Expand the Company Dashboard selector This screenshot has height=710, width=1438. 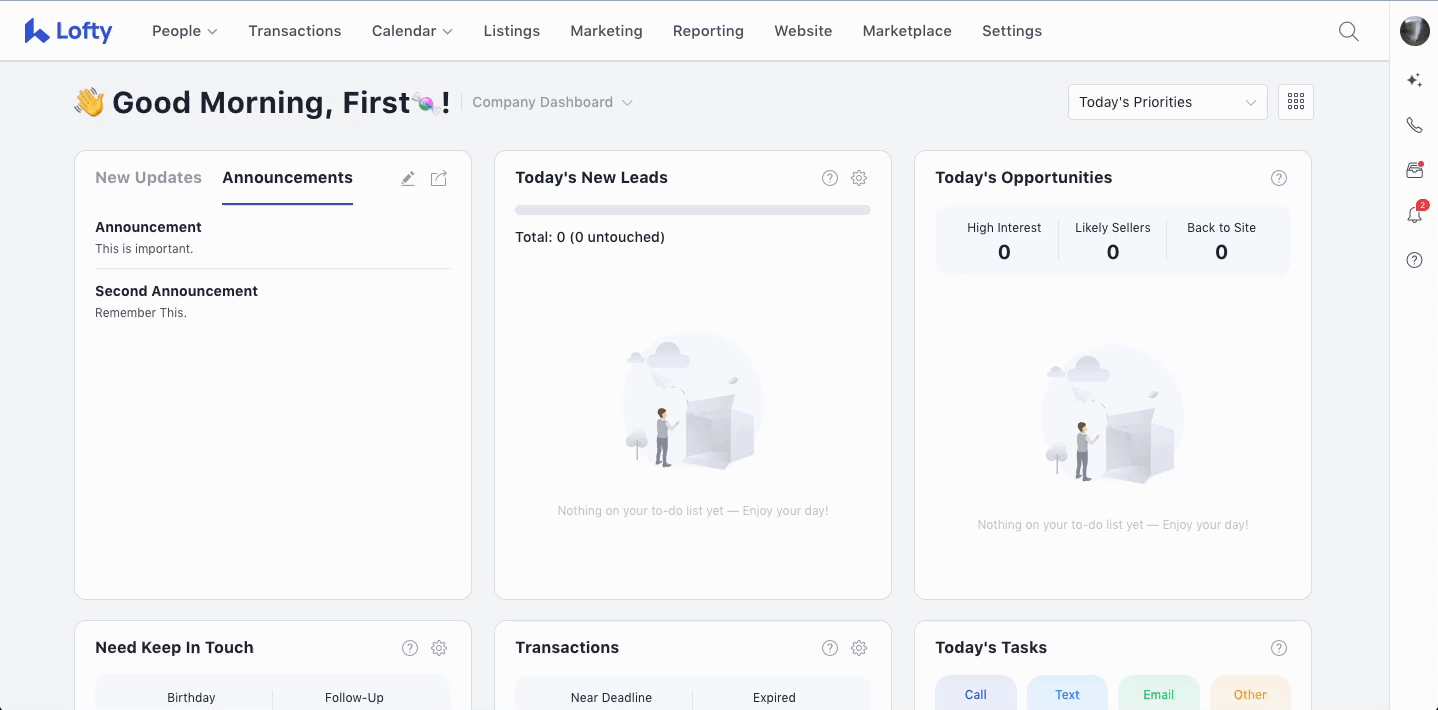click(552, 102)
